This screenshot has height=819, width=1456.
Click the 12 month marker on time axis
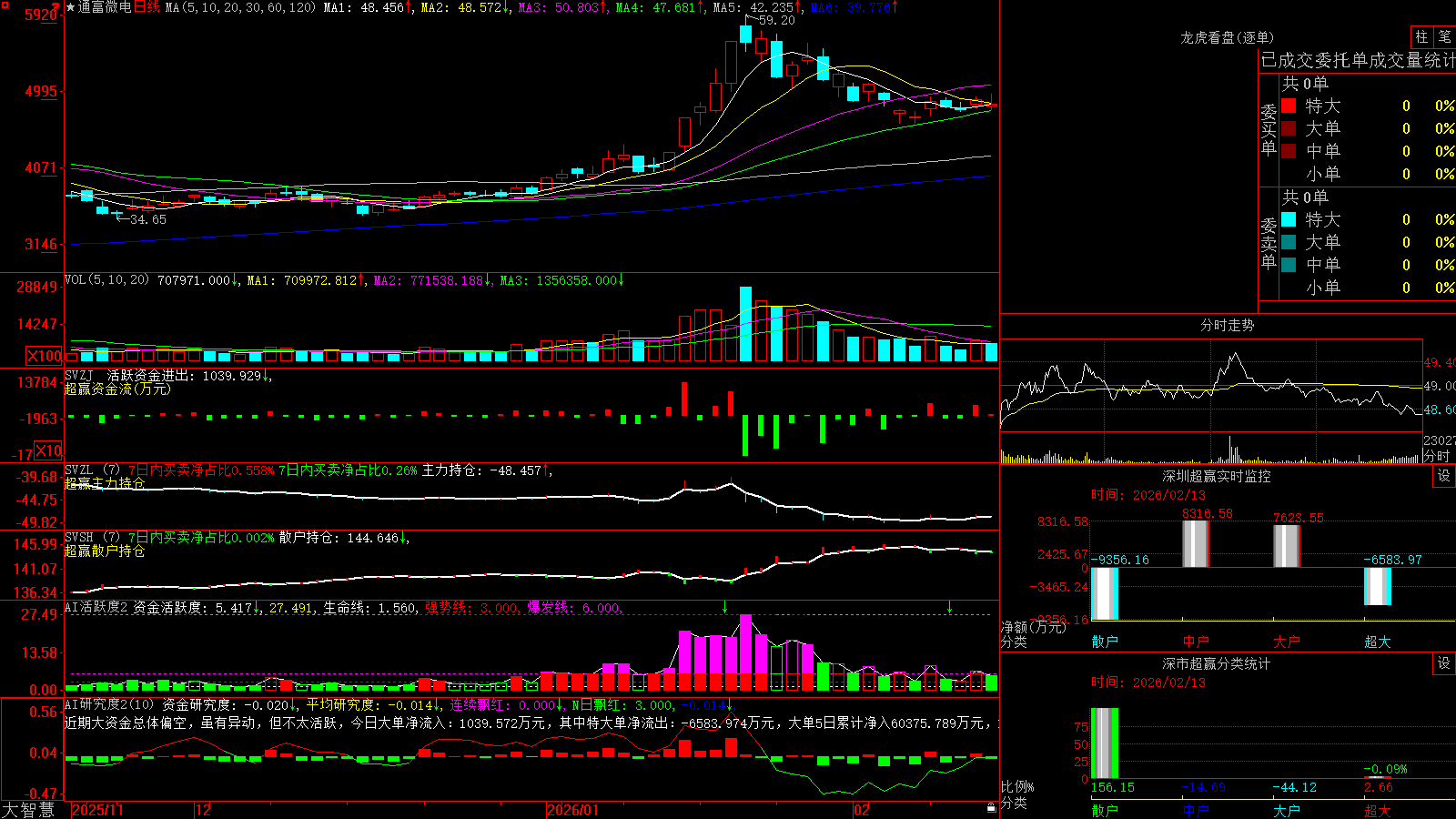204,810
